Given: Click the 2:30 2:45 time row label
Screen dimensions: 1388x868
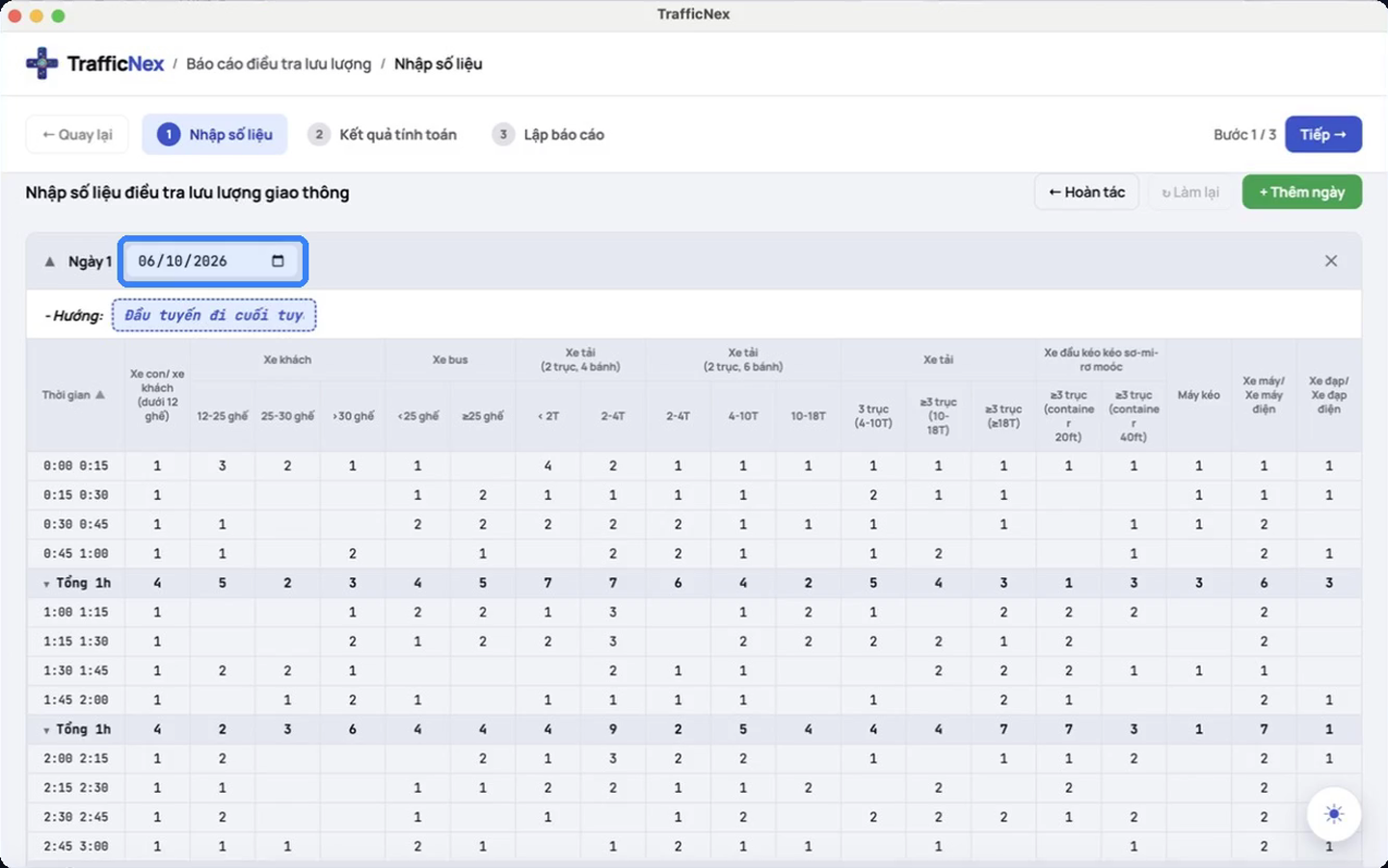Looking at the screenshot, I should point(76,817).
